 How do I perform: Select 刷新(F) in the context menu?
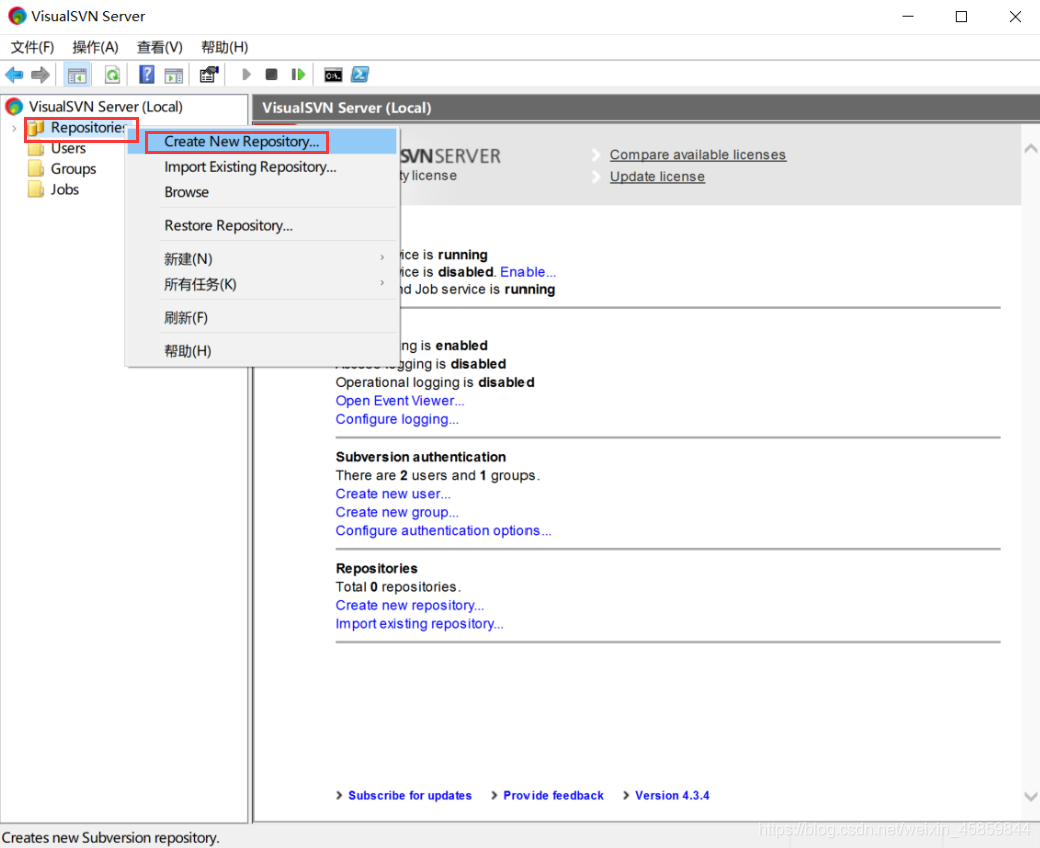(x=263, y=318)
